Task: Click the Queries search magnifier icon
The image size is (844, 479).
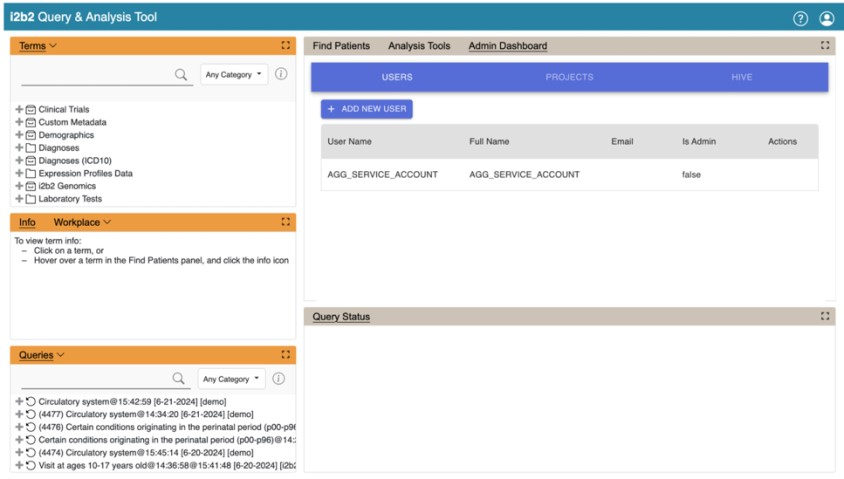Action: pyautogui.click(x=179, y=379)
